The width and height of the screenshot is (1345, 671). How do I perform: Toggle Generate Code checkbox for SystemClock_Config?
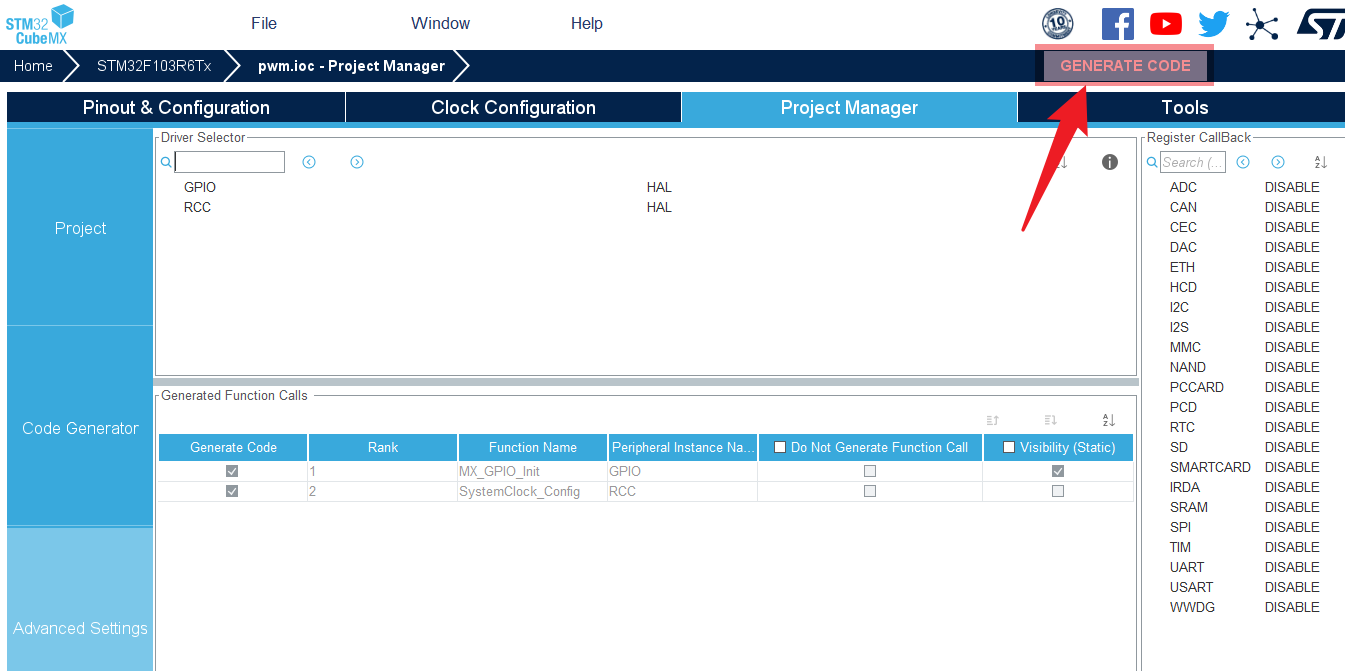pos(232,491)
